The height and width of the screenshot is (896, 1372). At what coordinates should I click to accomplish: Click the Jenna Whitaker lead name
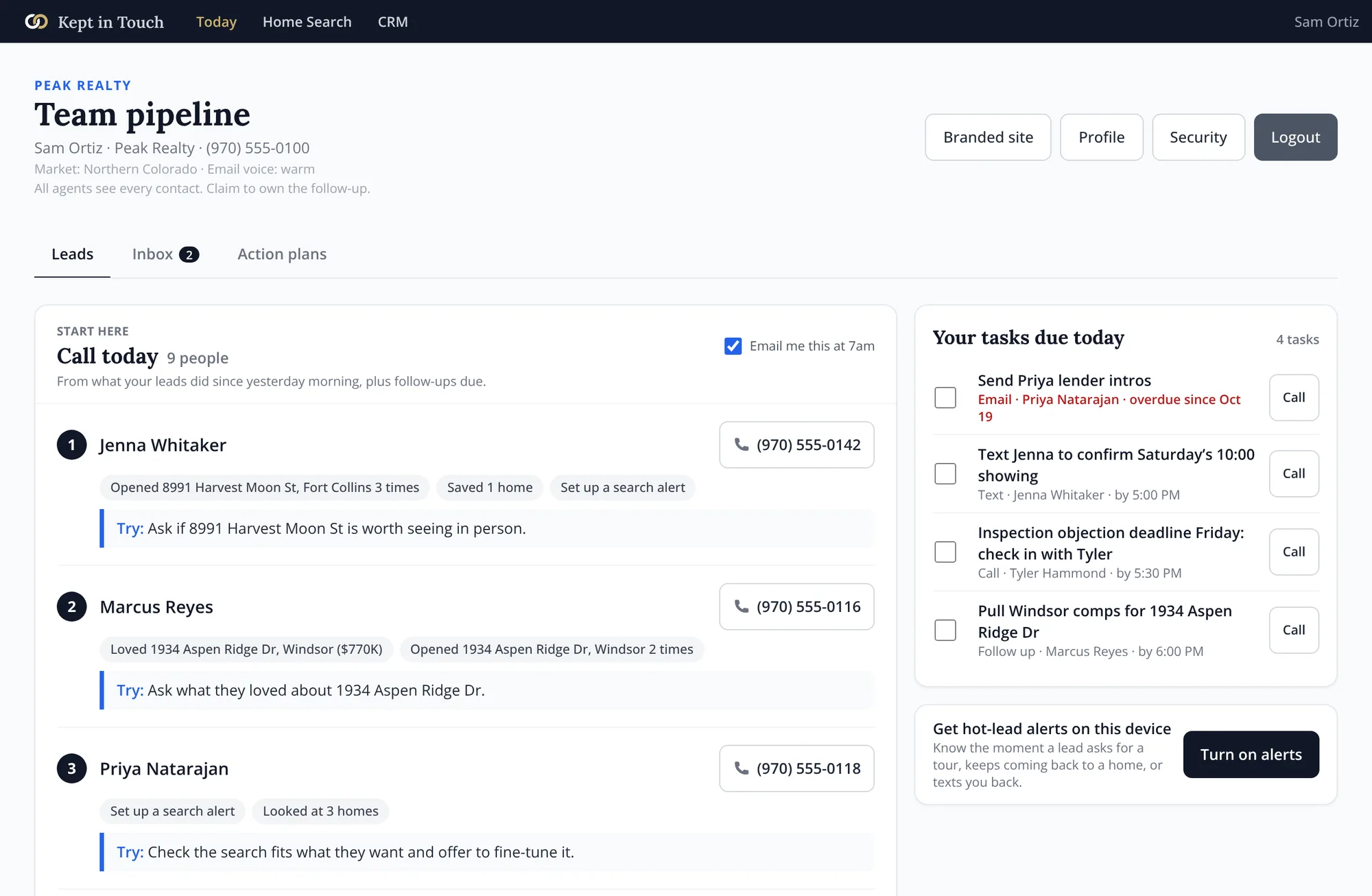(x=163, y=445)
